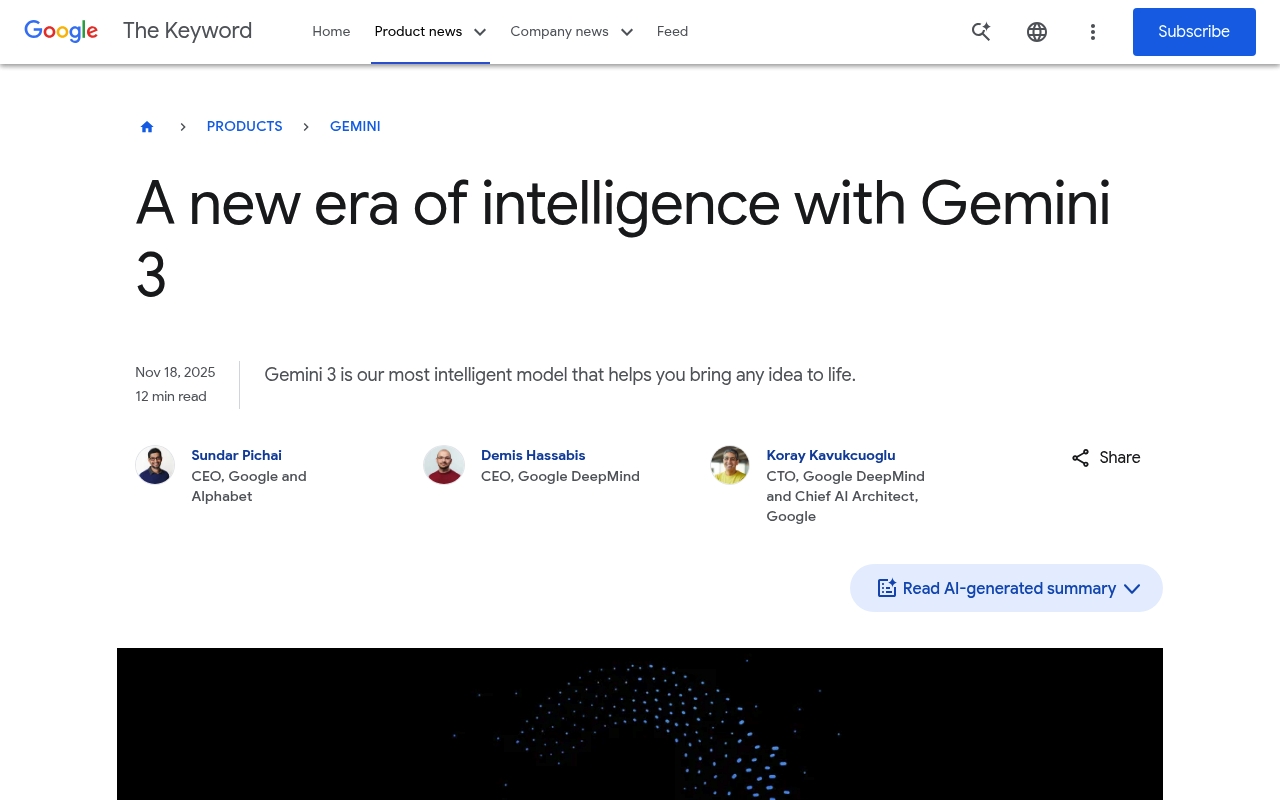This screenshot has width=1280, height=800.
Task: Go to the Home nav item
Action: [x=331, y=32]
